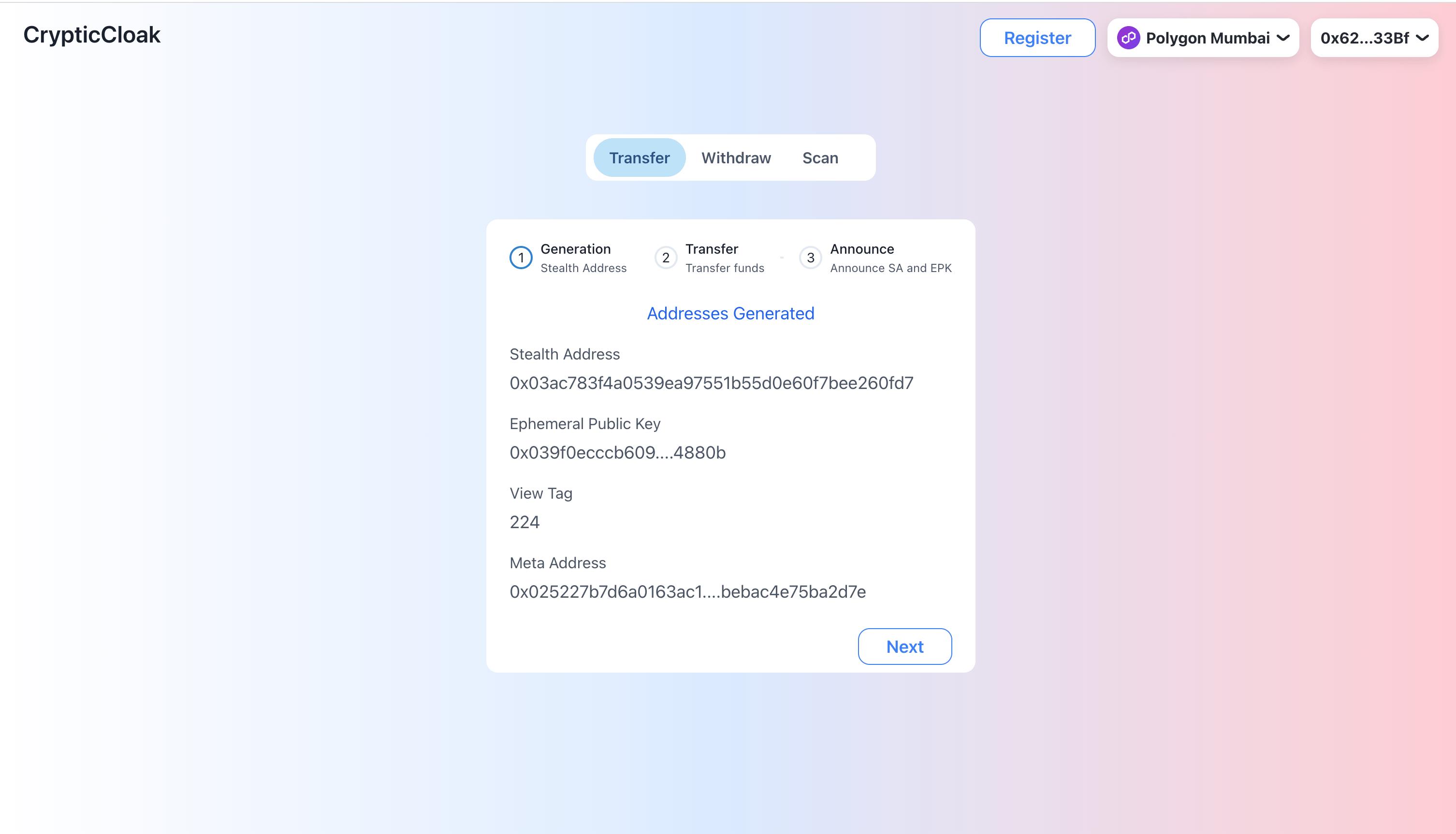Click the network selector dropdown icon
1456x834 pixels.
pyautogui.click(x=1283, y=37)
